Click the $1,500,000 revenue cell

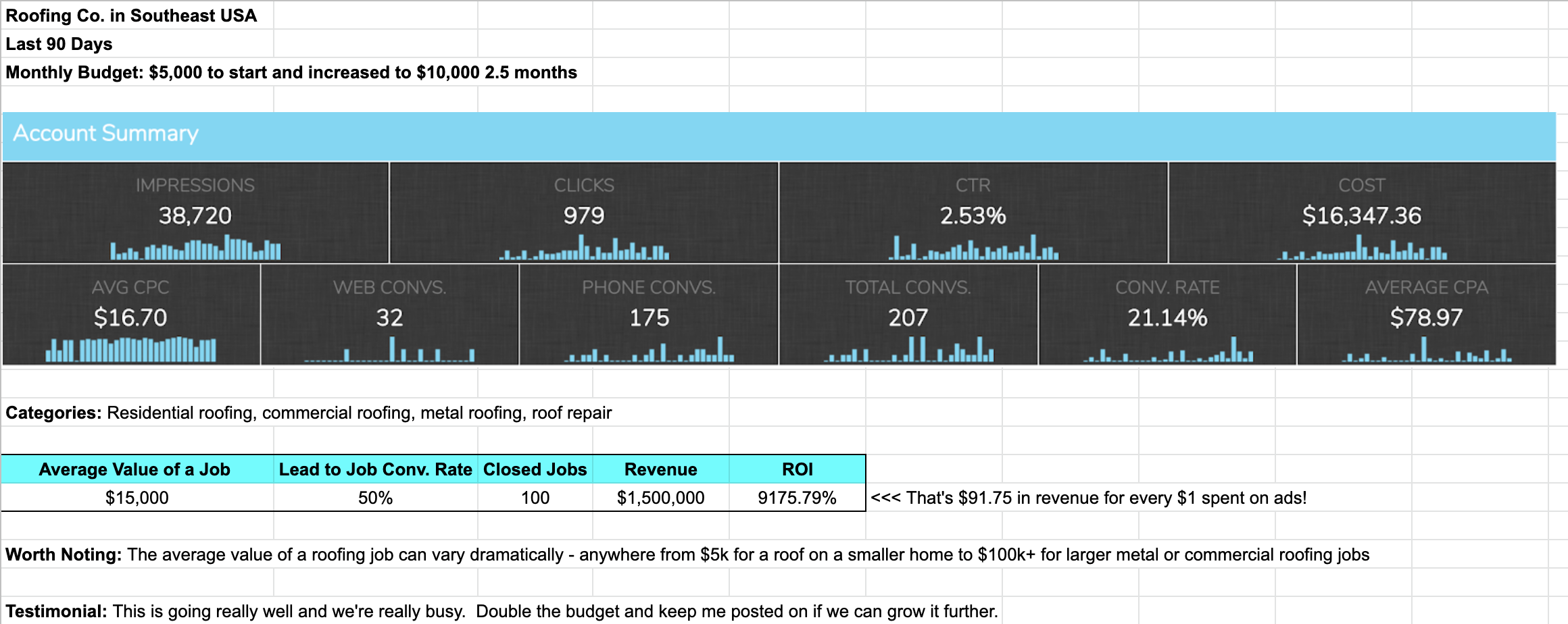[x=660, y=498]
